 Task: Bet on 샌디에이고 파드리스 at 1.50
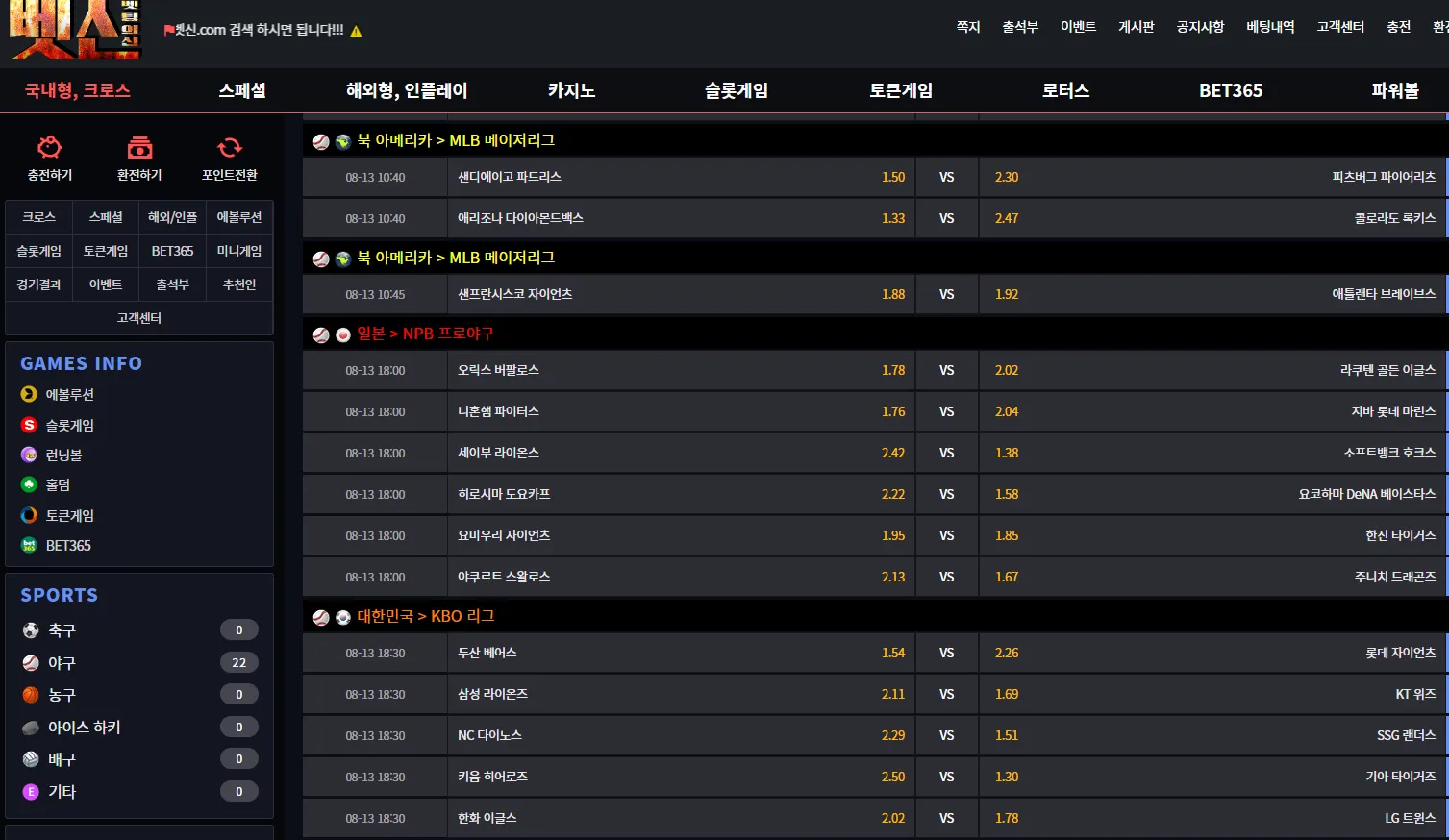point(682,178)
